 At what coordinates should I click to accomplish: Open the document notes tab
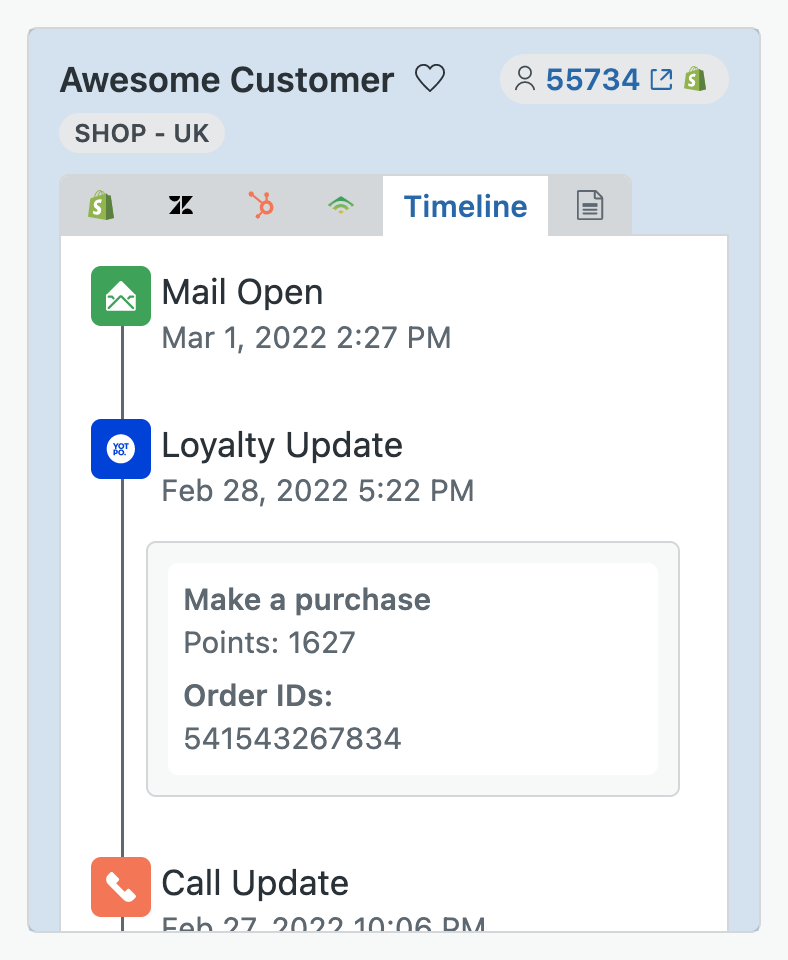590,205
